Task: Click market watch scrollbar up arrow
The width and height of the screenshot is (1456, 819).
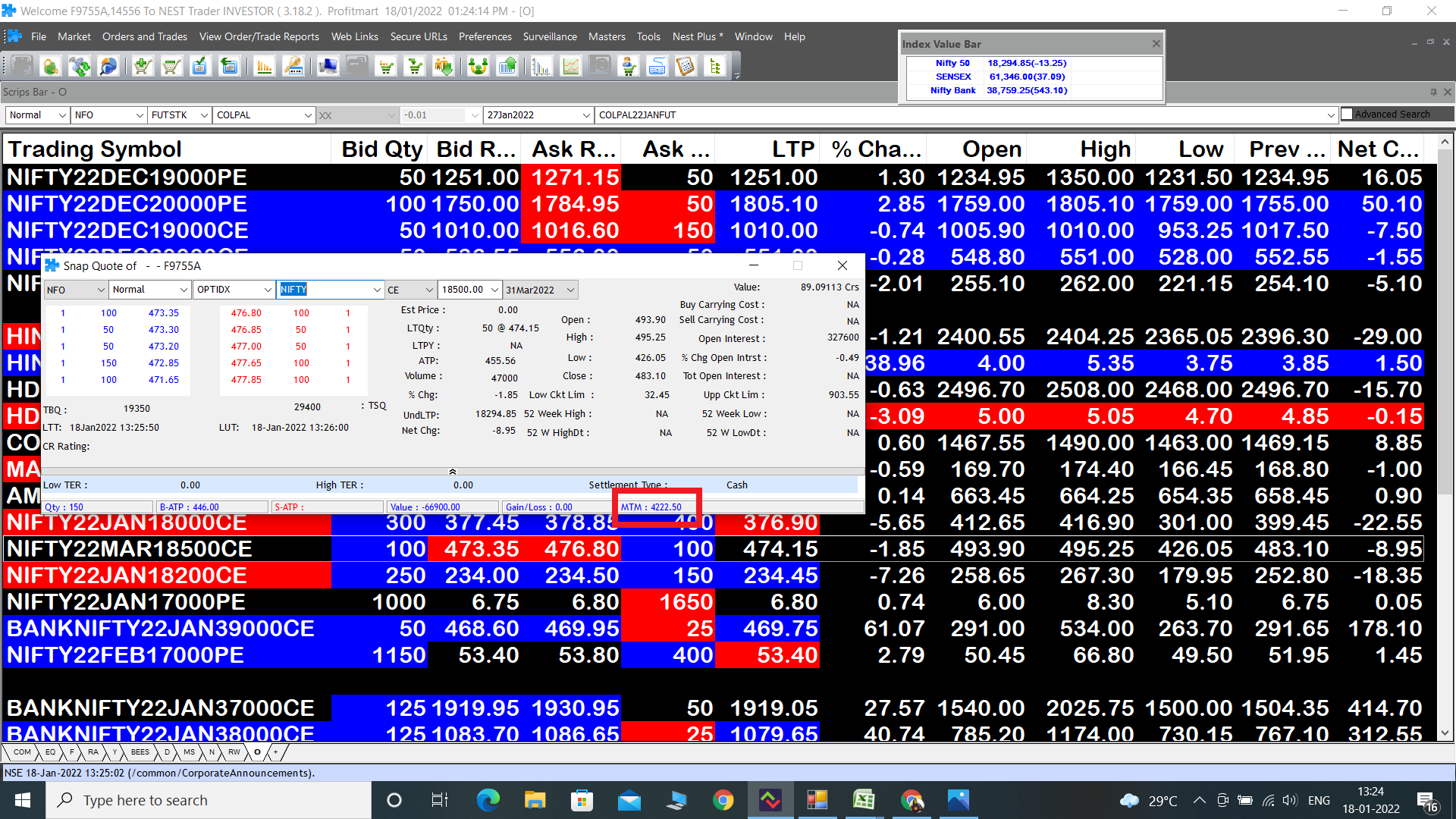Action: click(x=1445, y=142)
